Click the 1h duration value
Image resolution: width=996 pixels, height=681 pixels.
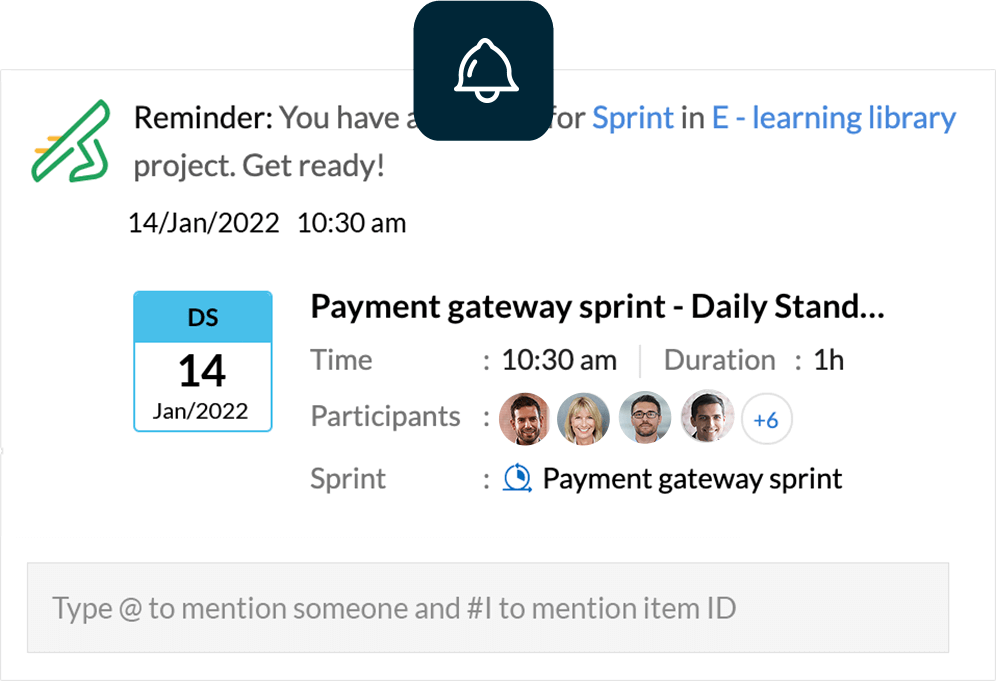pyautogui.click(x=828, y=360)
